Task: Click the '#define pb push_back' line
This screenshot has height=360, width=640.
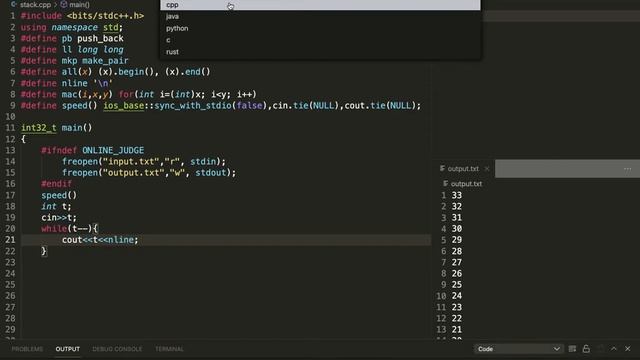Action: pos(72,38)
